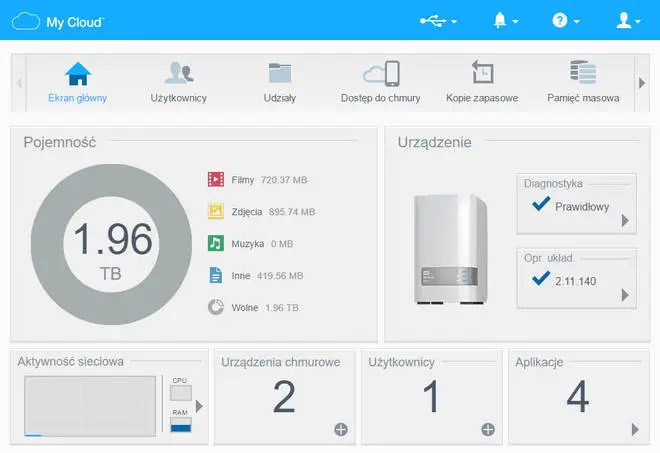Click the Diagnostyka checkmark icon

541,204
